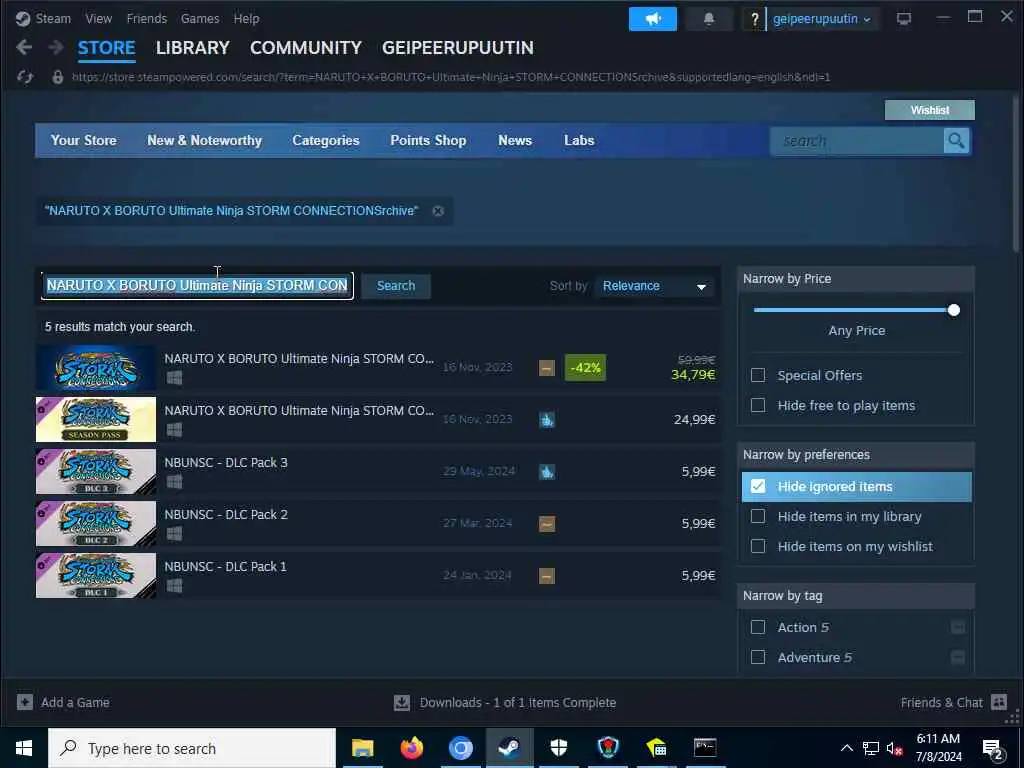Click the NARUTO X BORUTO search term field

coord(197,286)
